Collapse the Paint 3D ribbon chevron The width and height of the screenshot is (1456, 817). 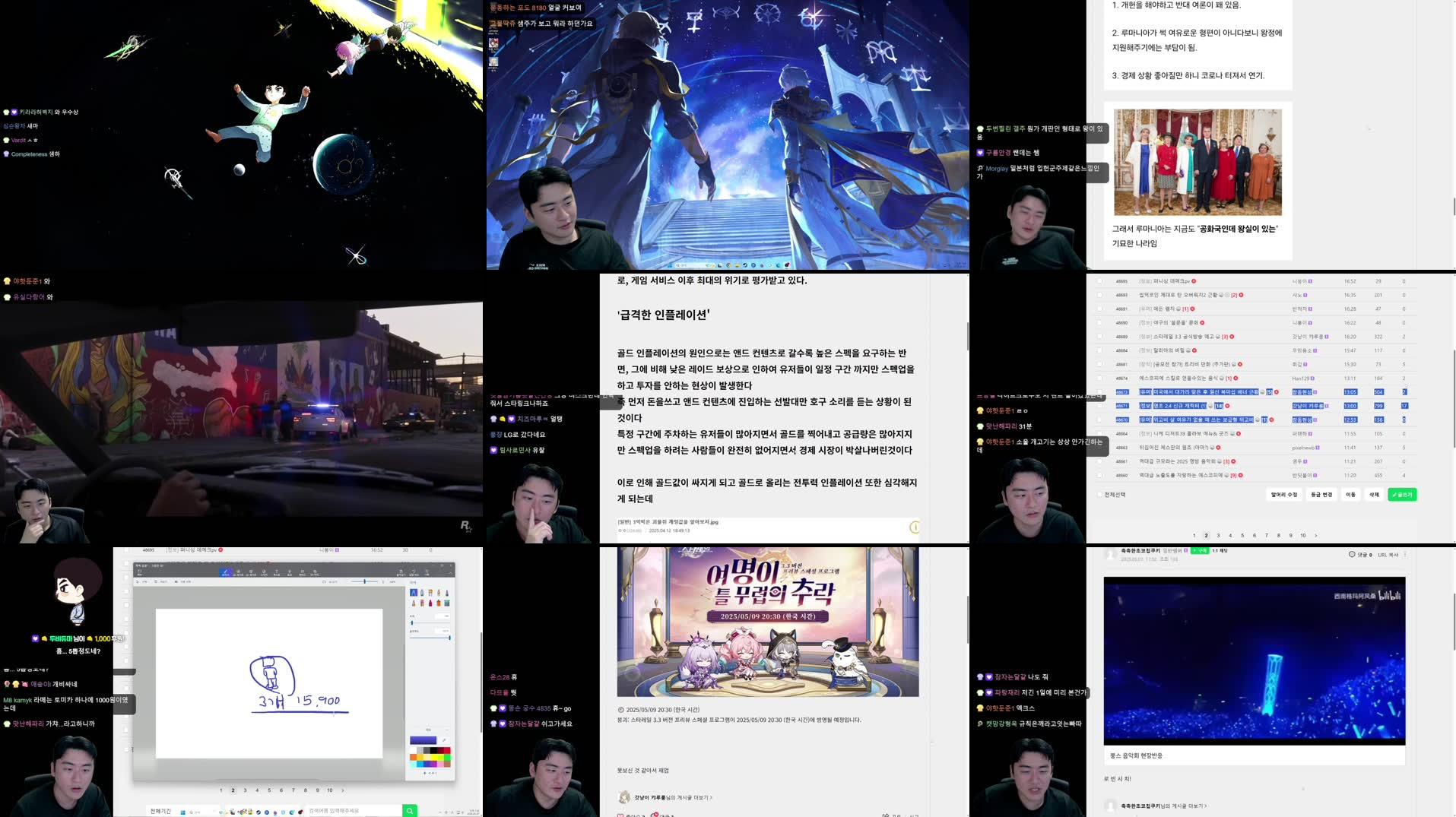coord(451,573)
